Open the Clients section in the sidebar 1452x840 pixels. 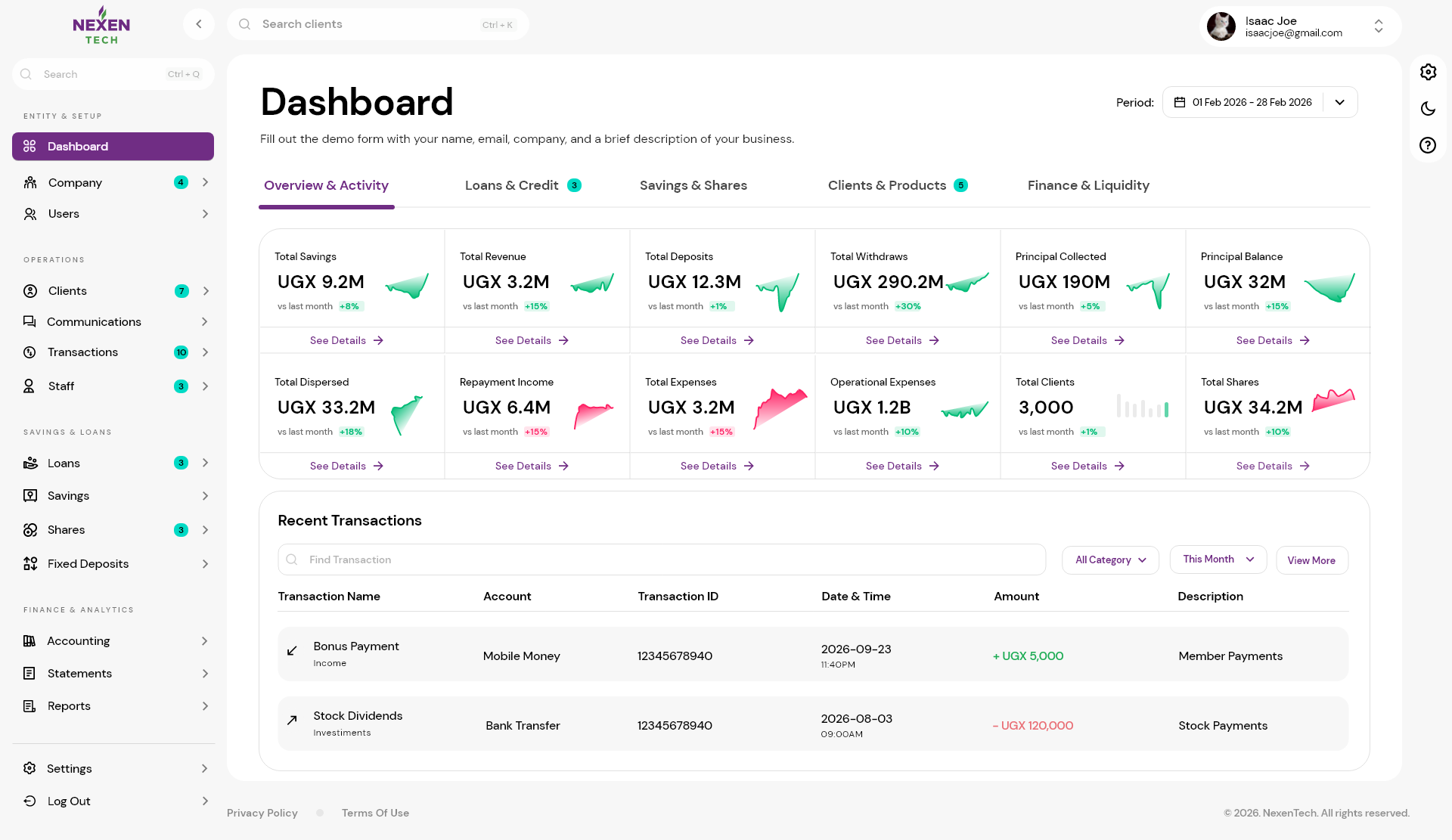tap(68, 290)
